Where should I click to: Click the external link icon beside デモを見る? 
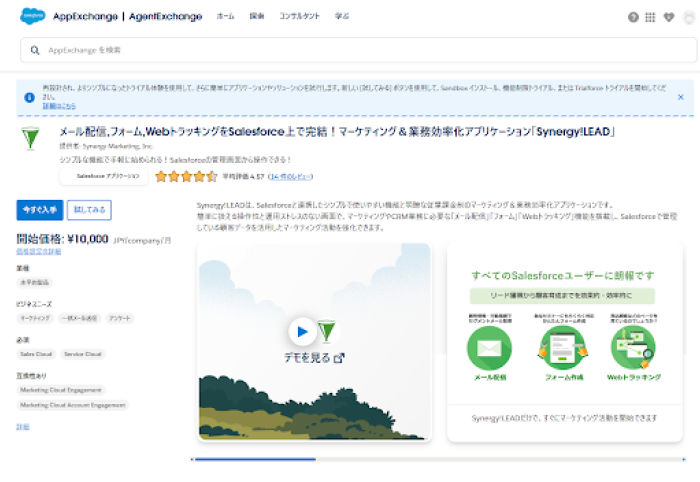(339, 358)
